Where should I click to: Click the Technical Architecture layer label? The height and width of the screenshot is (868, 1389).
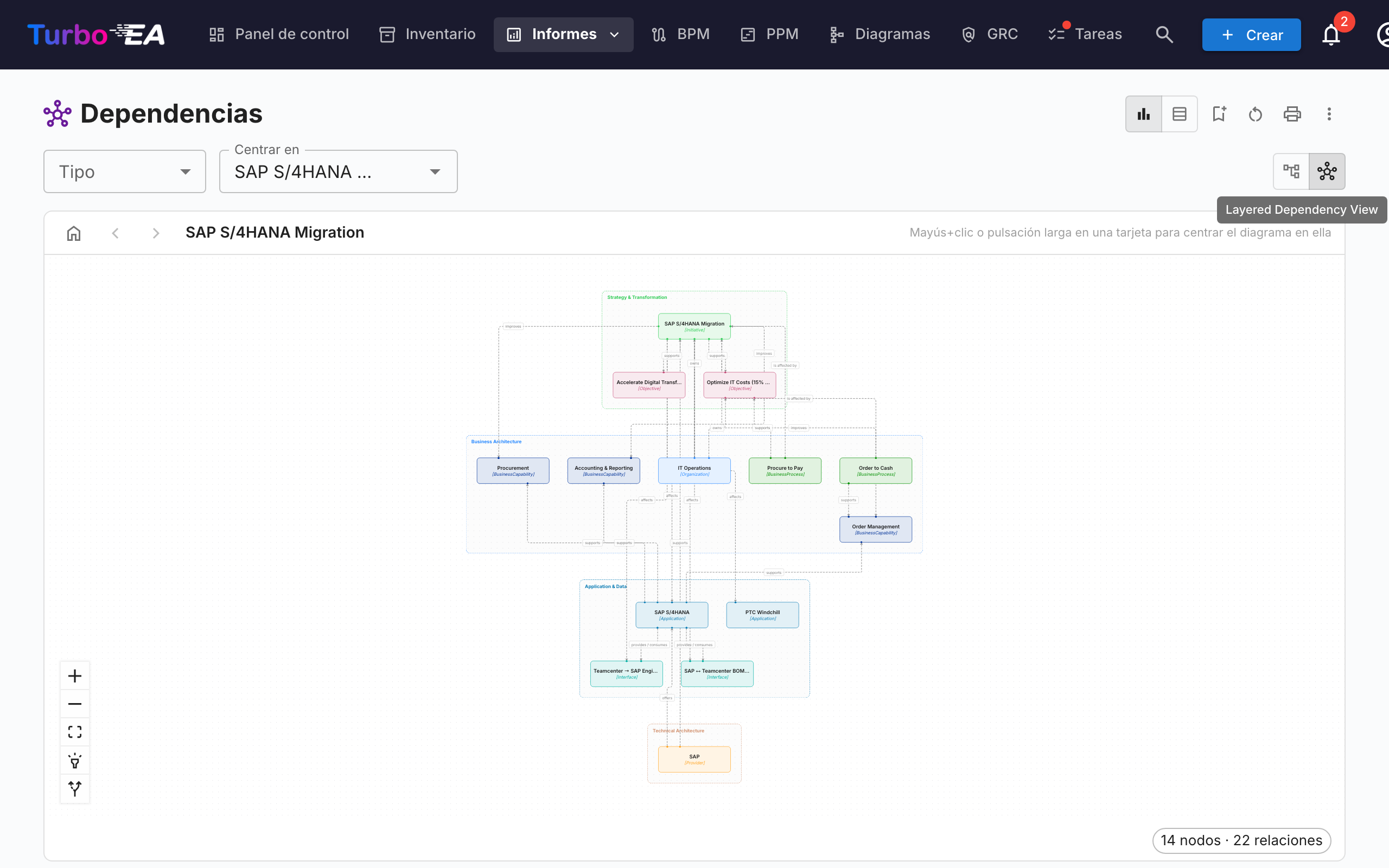(x=678, y=731)
